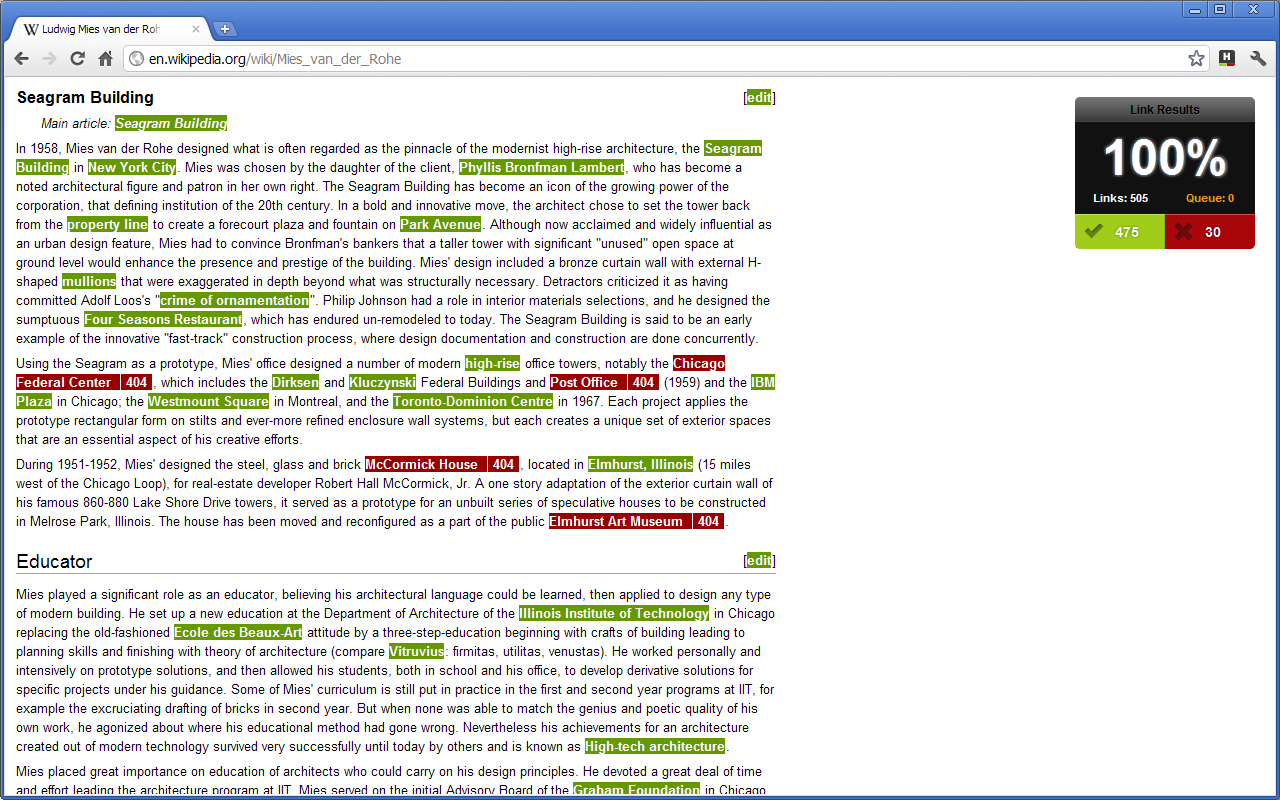Edit the Seagram Building section
The image size is (1280, 800).
click(759, 97)
